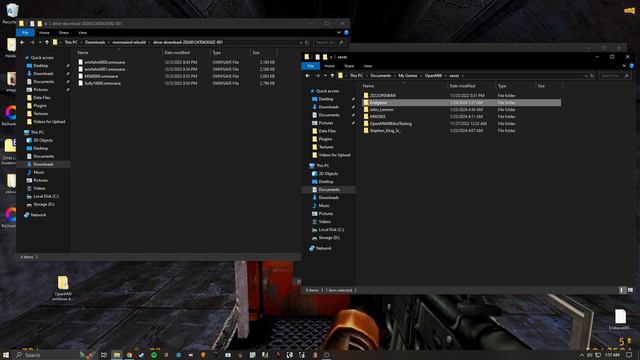Open Task View from the taskbar
The image size is (640, 360).
[104, 355]
